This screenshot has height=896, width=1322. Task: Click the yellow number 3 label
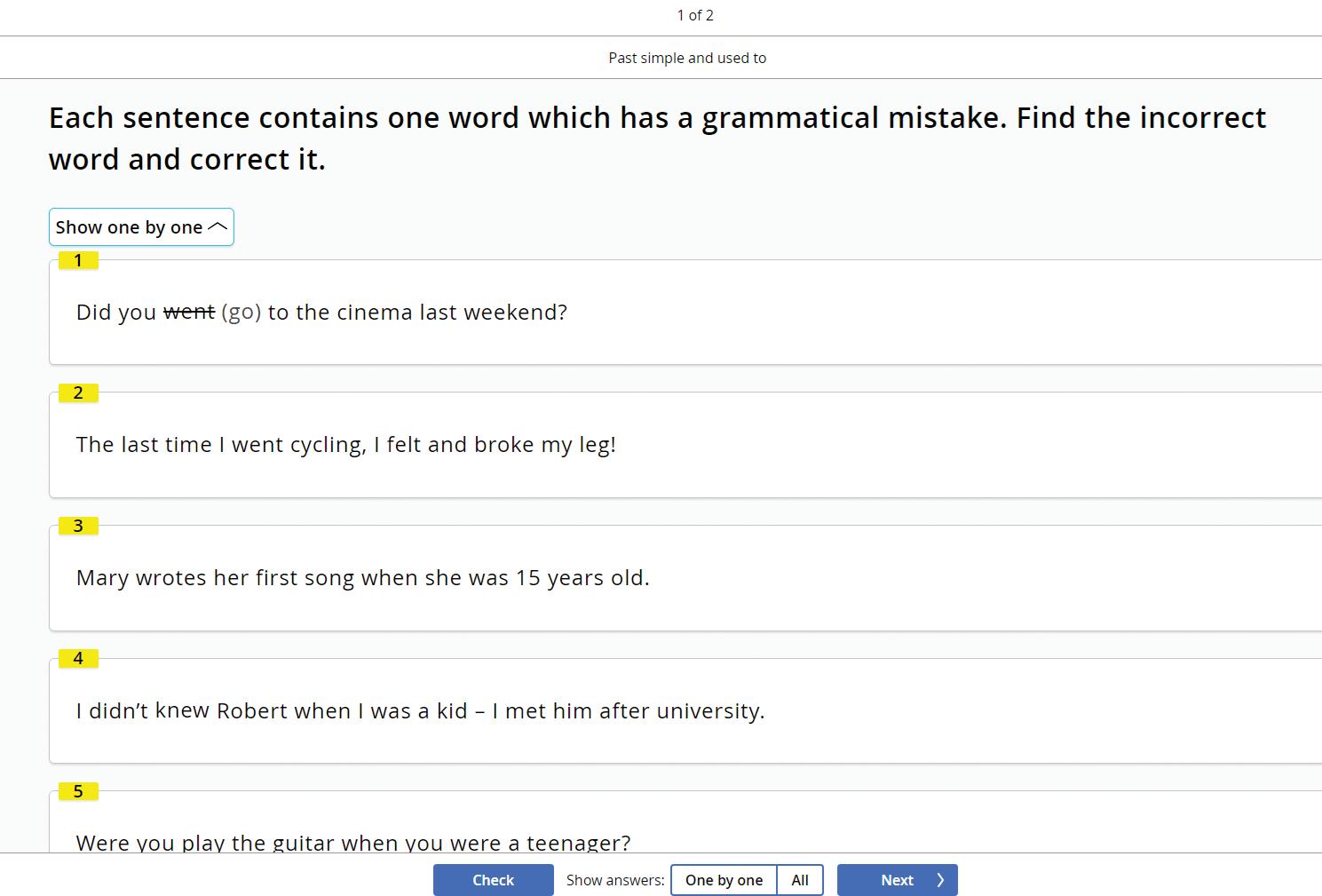78,526
